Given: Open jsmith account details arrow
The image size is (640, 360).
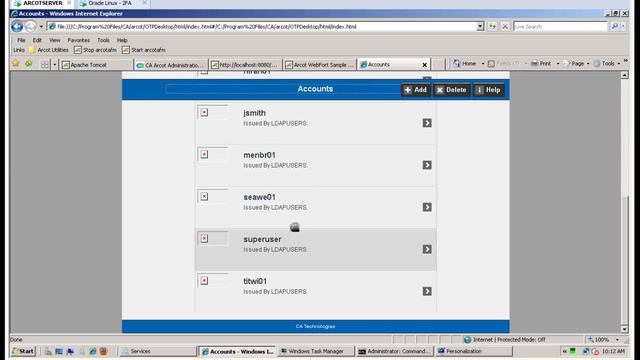Looking at the screenshot, I should point(427,123).
